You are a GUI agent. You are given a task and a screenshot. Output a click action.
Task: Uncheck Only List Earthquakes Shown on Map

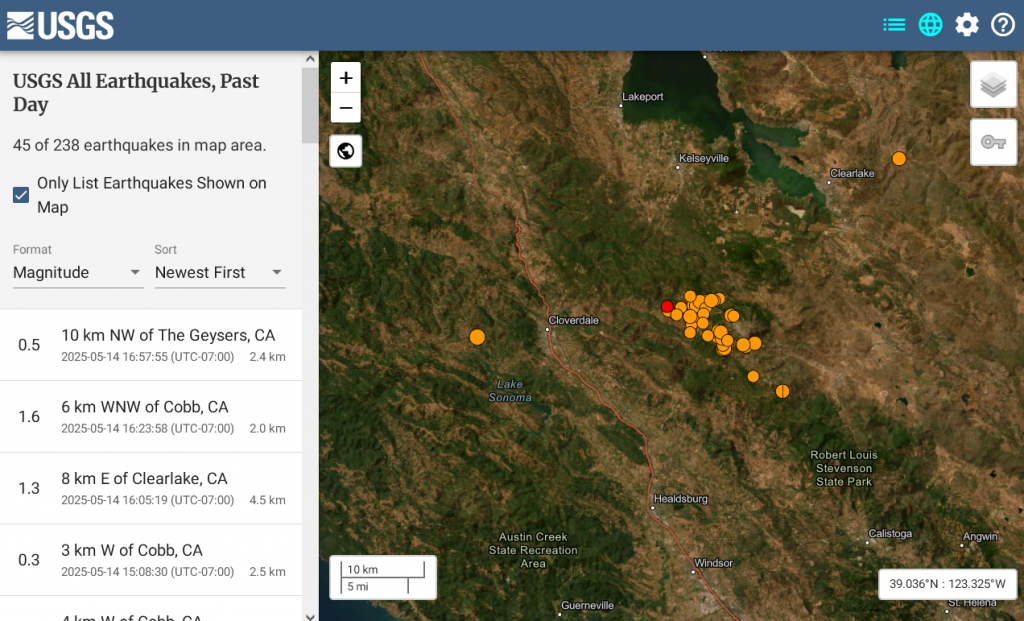pos(21,195)
